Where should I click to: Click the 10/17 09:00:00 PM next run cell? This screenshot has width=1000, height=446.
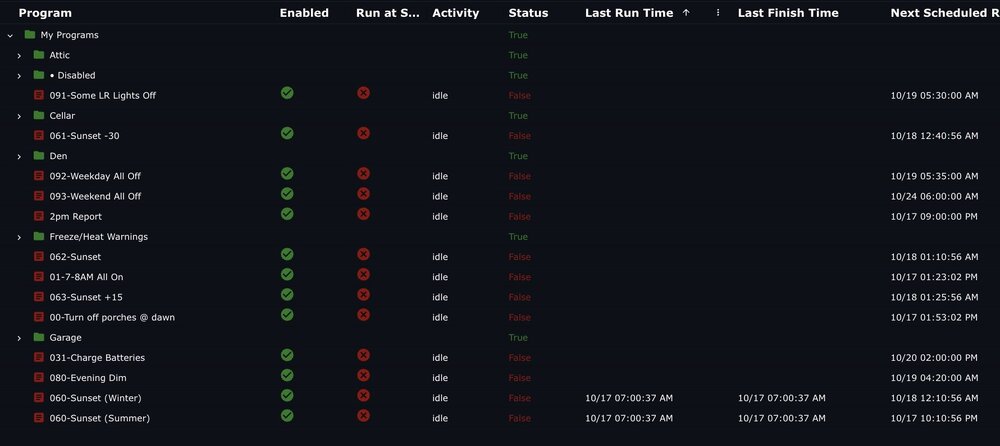click(934, 216)
